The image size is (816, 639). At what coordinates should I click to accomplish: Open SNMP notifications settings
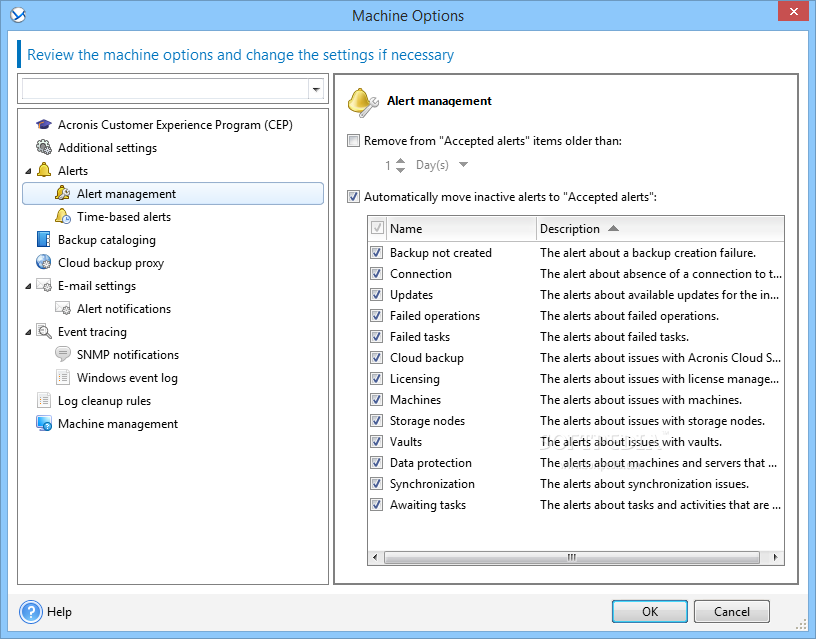tap(128, 355)
